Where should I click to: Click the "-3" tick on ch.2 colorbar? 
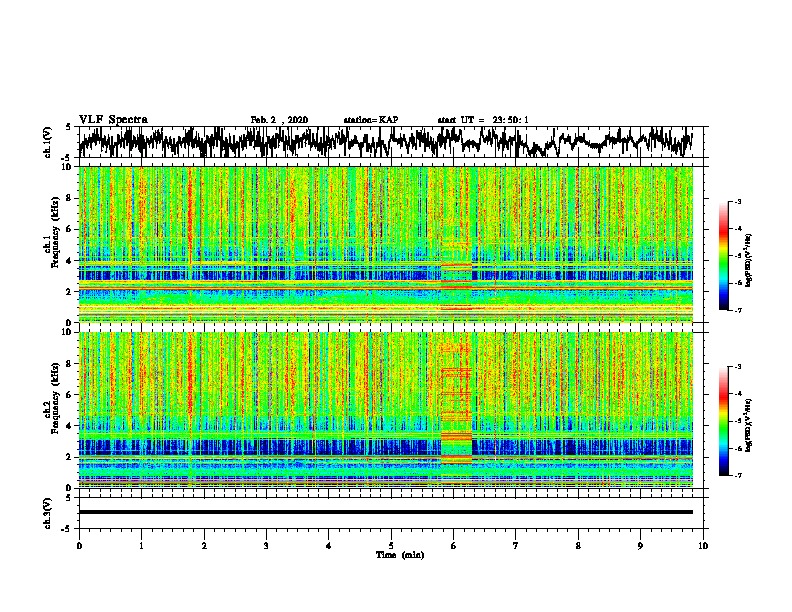(x=737, y=367)
